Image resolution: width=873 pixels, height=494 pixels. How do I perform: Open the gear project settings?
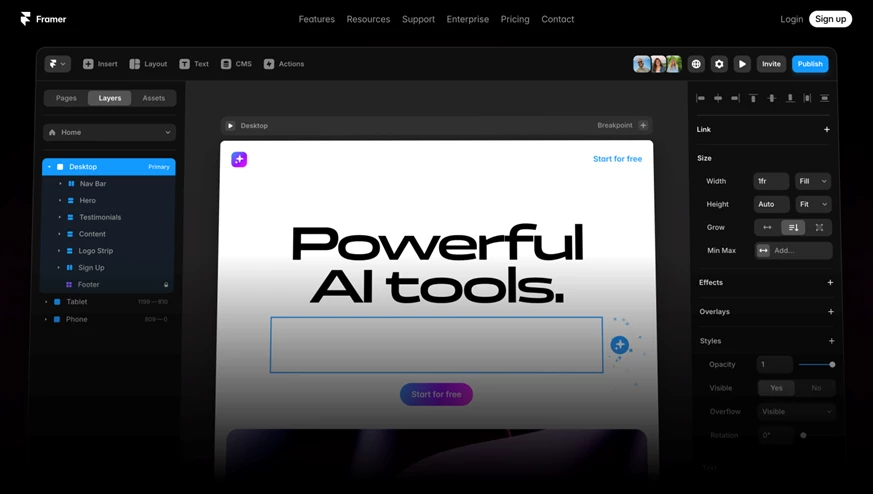(x=719, y=64)
